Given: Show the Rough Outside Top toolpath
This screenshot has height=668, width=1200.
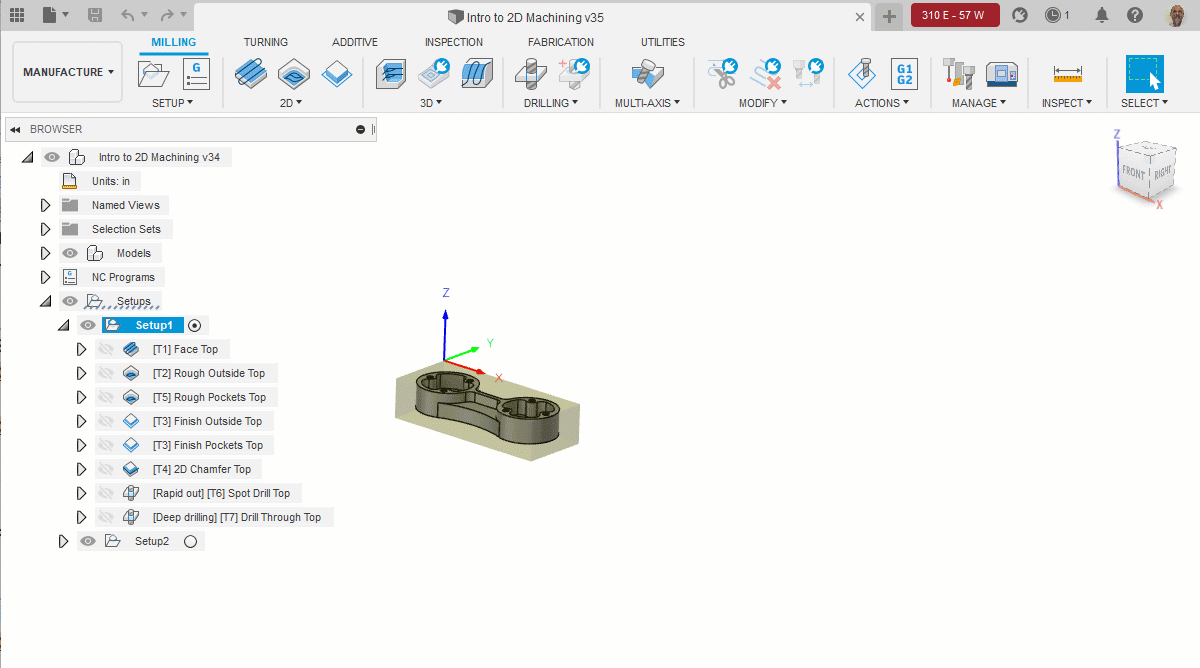Looking at the screenshot, I should [x=106, y=373].
